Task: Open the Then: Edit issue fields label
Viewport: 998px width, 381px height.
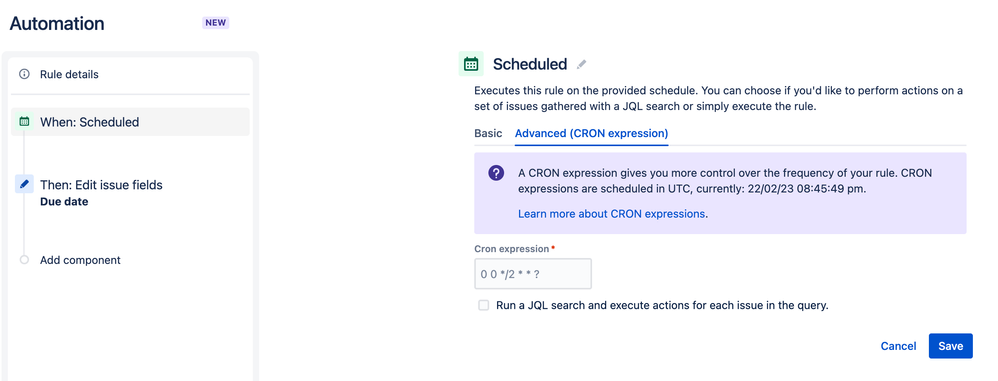Action: pyautogui.click(x=101, y=185)
